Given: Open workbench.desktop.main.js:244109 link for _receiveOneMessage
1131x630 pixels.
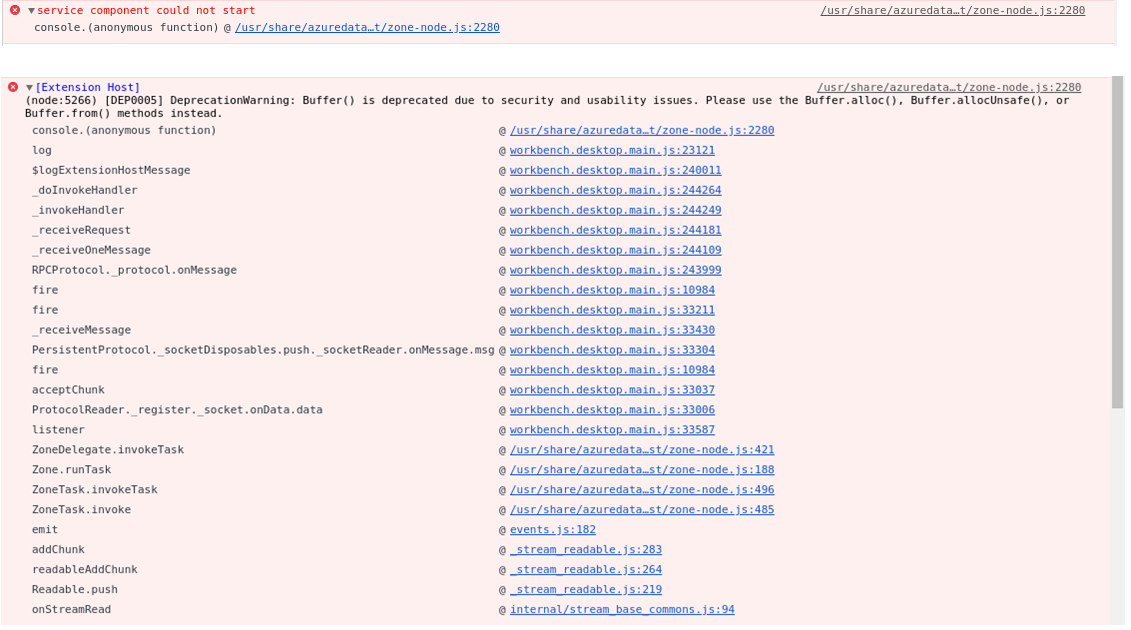Looking at the screenshot, I should [615, 250].
